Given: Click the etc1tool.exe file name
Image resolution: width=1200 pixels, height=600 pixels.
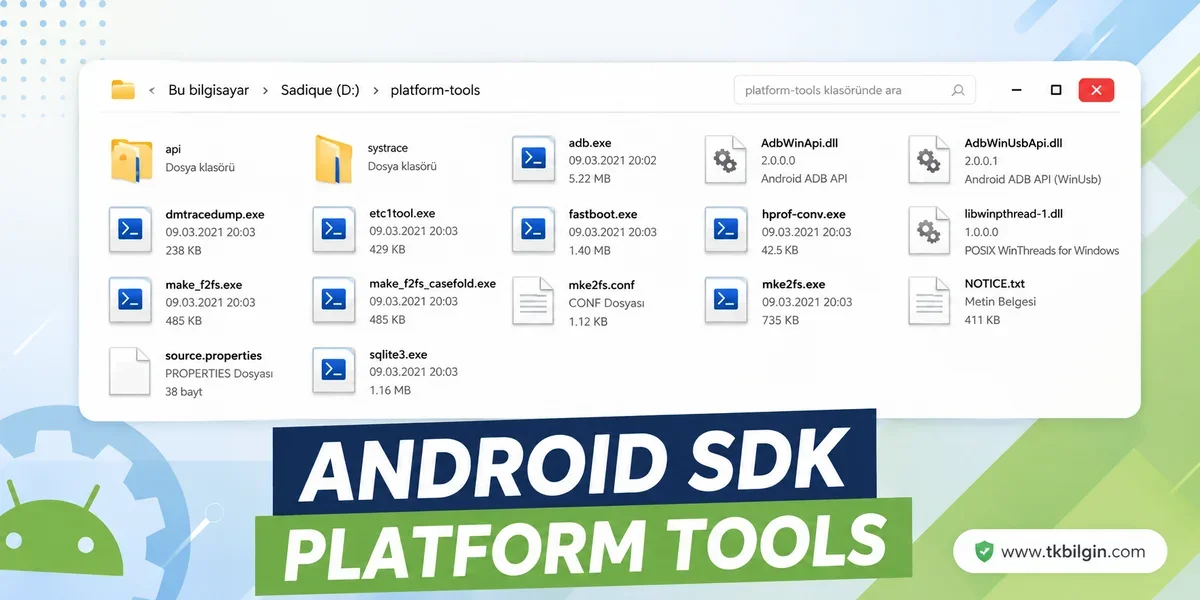Looking at the screenshot, I should pos(402,213).
